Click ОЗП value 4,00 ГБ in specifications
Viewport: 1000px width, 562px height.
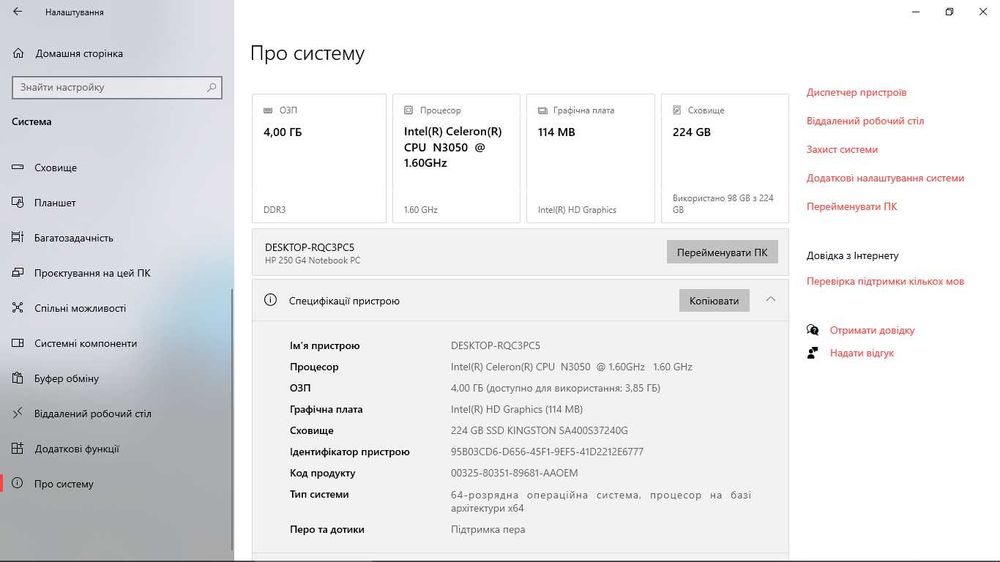click(x=555, y=388)
